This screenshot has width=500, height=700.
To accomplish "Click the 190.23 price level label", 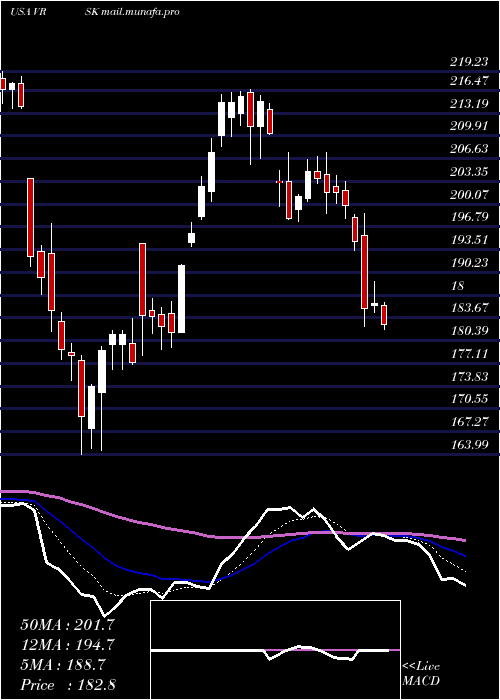I will pos(469,263).
